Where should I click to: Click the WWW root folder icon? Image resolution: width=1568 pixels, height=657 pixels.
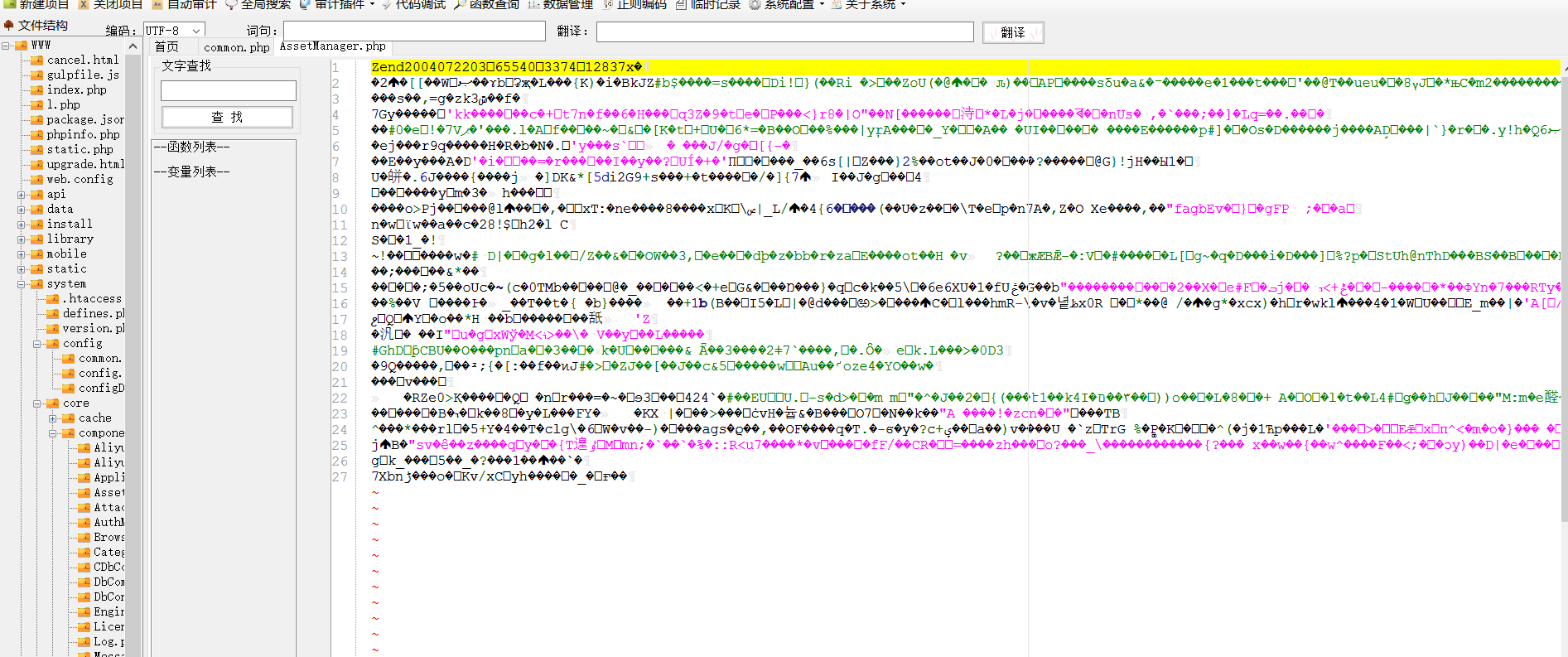(x=22, y=46)
